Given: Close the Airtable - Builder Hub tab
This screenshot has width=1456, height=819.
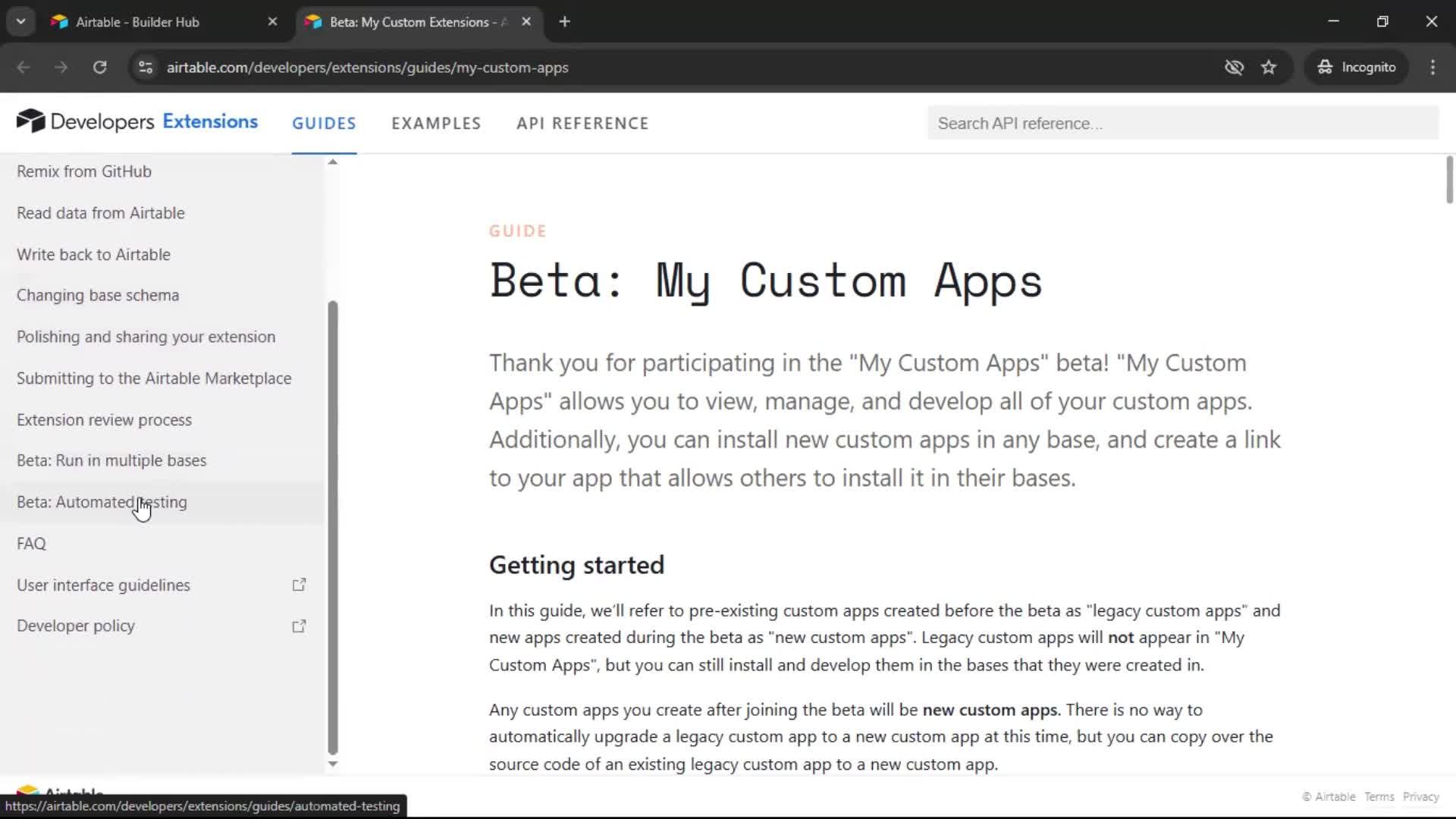Looking at the screenshot, I should (x=272, y=22).
